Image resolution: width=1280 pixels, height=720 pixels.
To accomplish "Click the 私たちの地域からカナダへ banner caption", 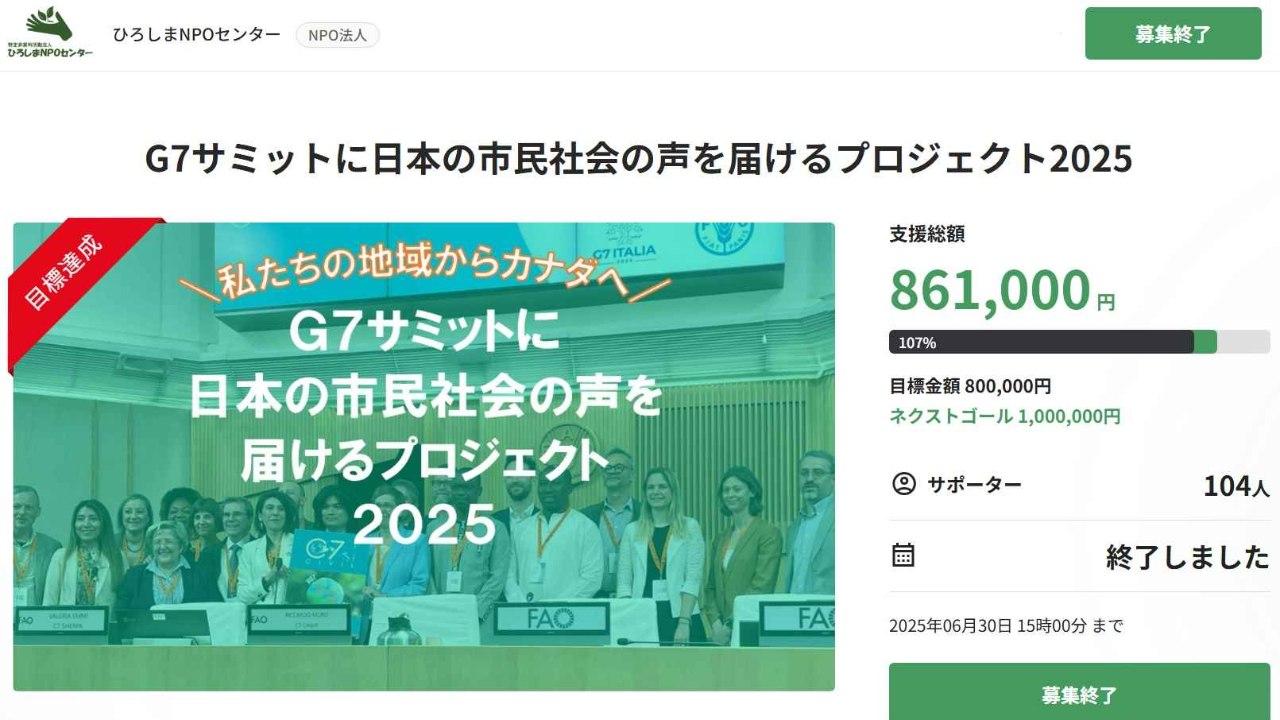I will pyautogui.click(x=424, y=275).
